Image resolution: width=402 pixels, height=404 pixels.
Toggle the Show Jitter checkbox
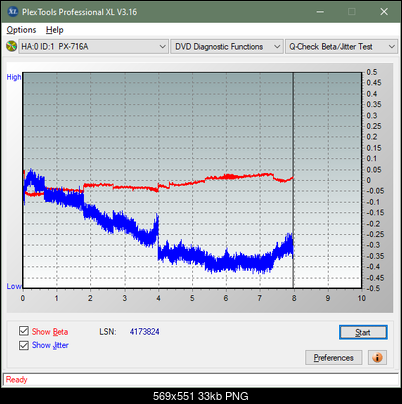24,345
